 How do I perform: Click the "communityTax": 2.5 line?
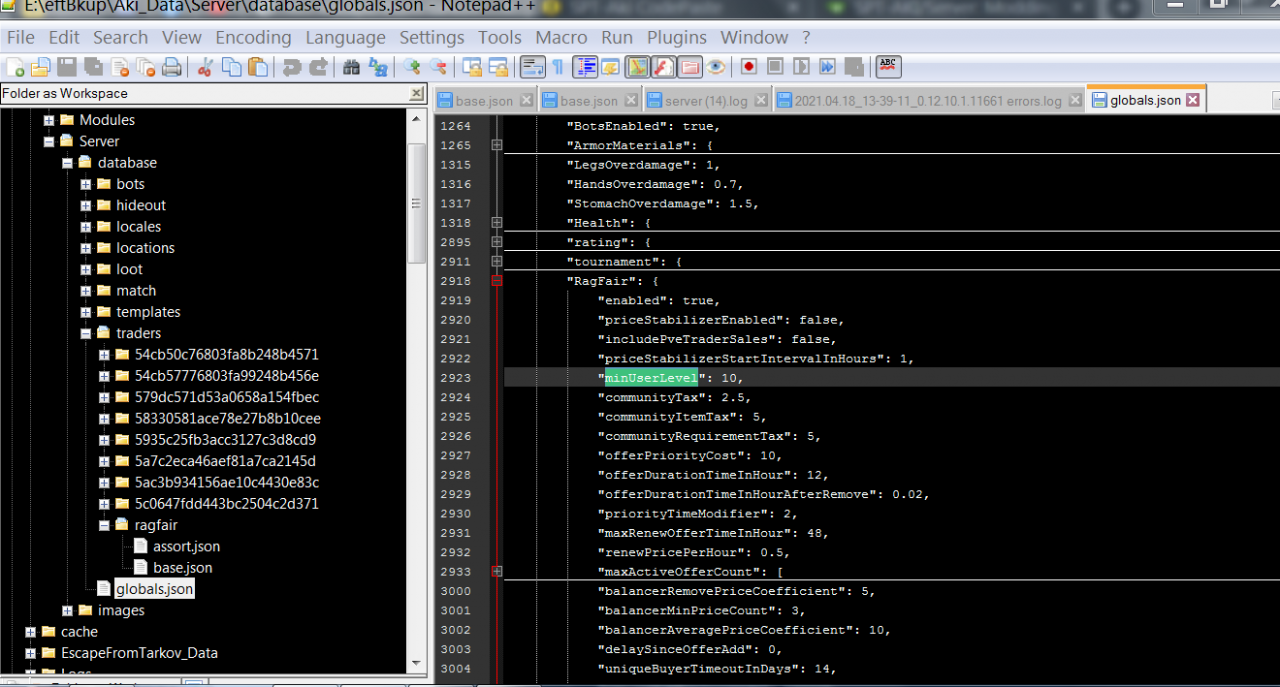(673, 397)
